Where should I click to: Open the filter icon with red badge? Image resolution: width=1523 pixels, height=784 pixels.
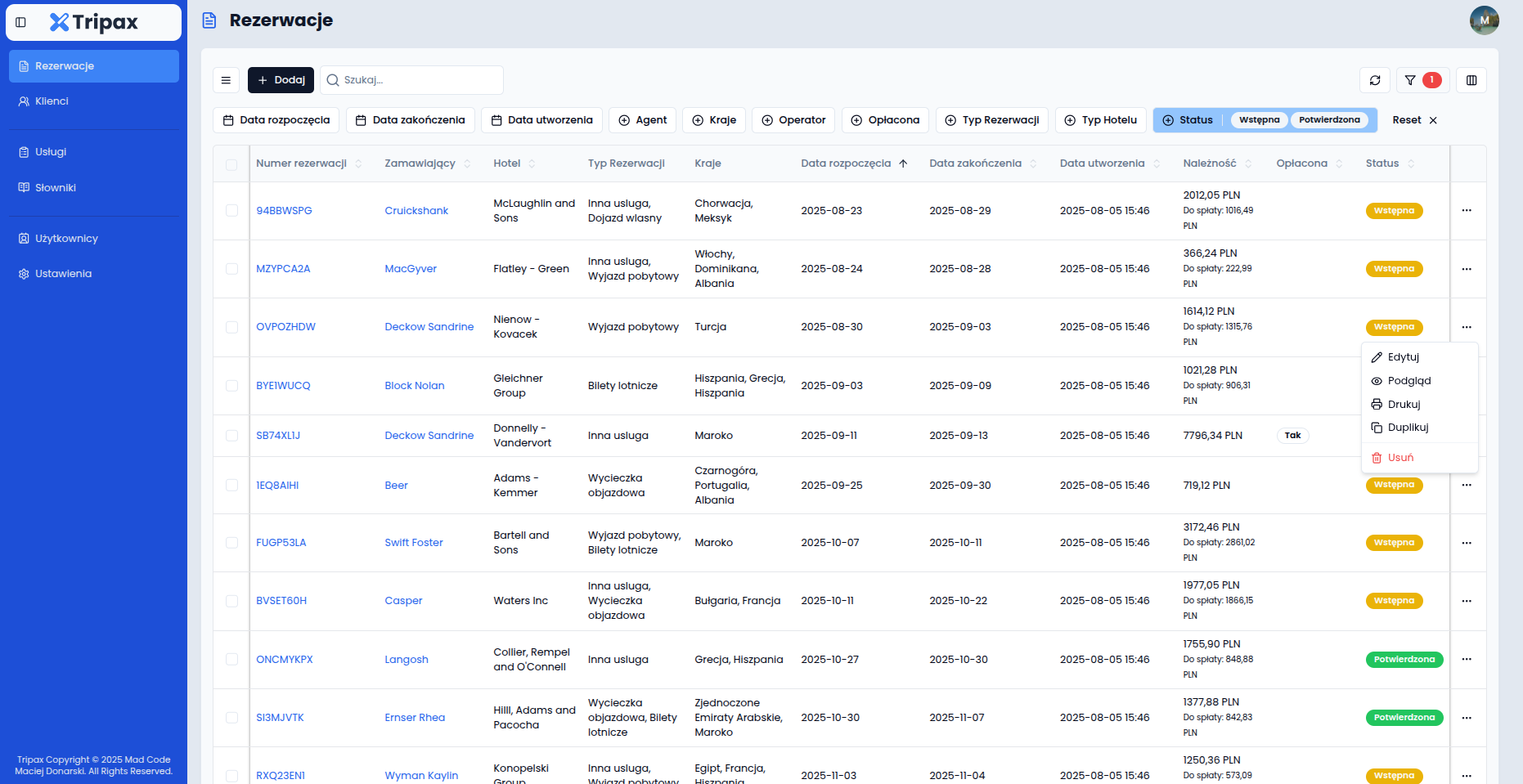click(x=1422, y=80)
